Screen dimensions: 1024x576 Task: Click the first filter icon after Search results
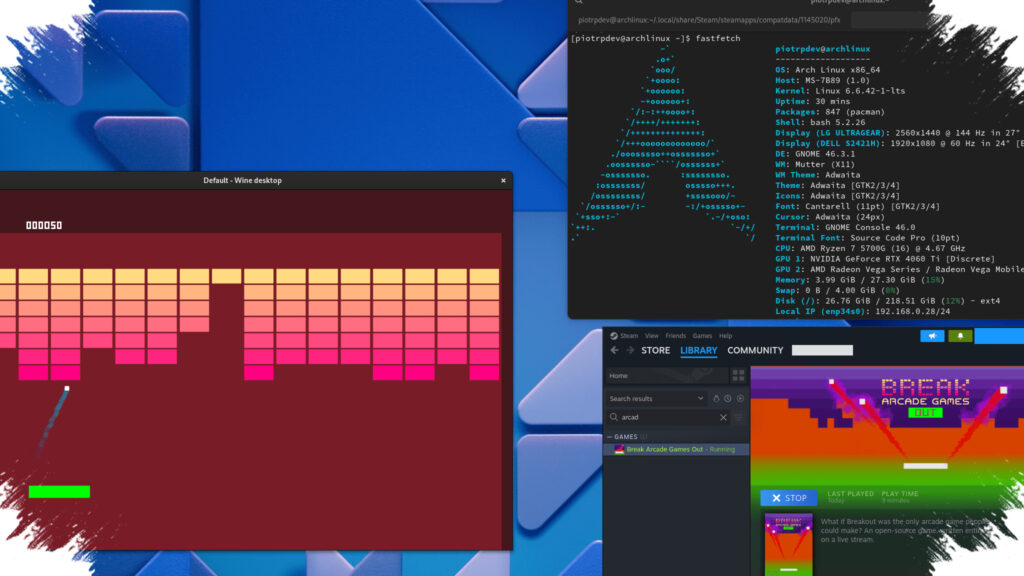click(716, 398)
